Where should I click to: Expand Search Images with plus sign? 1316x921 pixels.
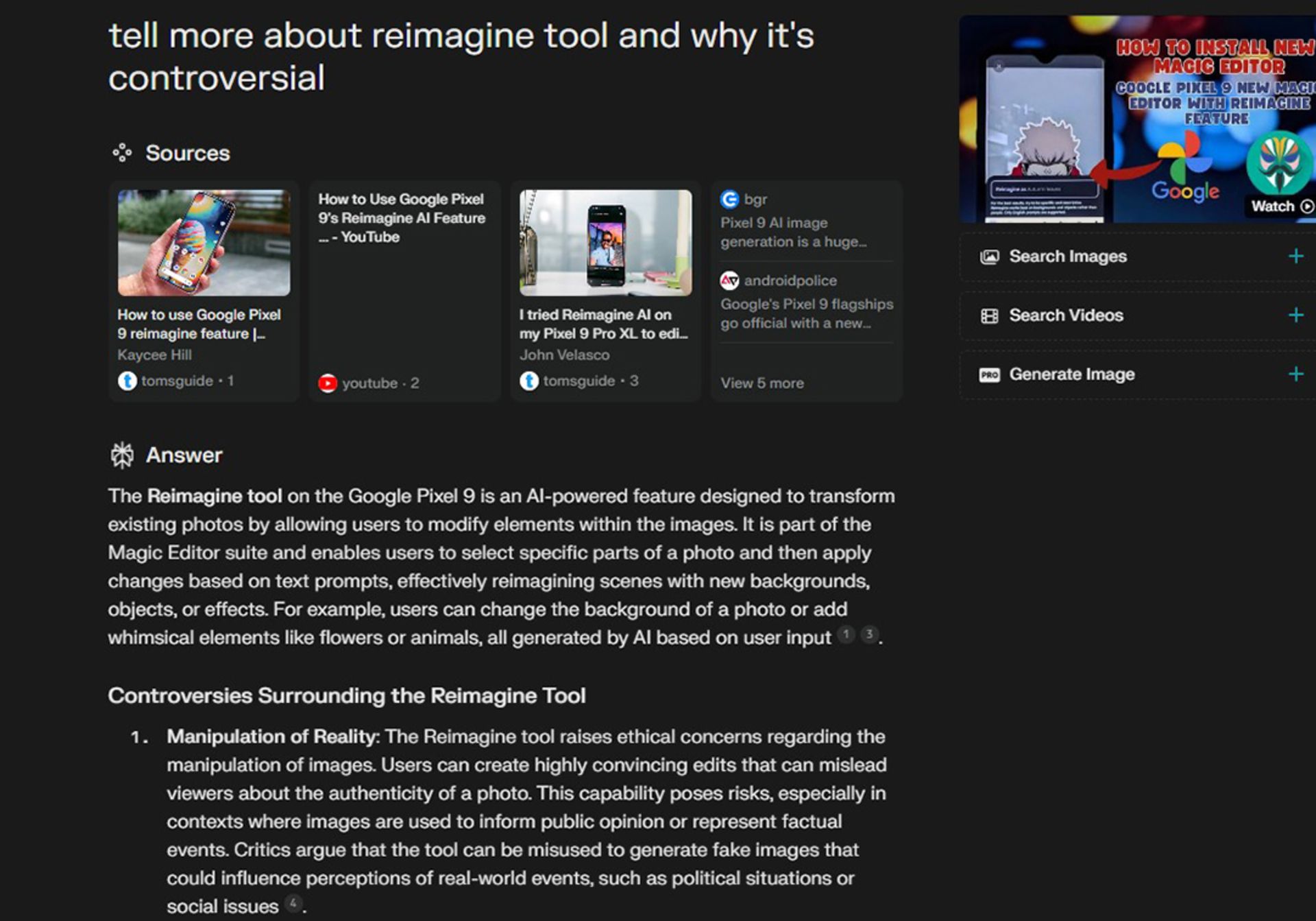[1295, 256]
